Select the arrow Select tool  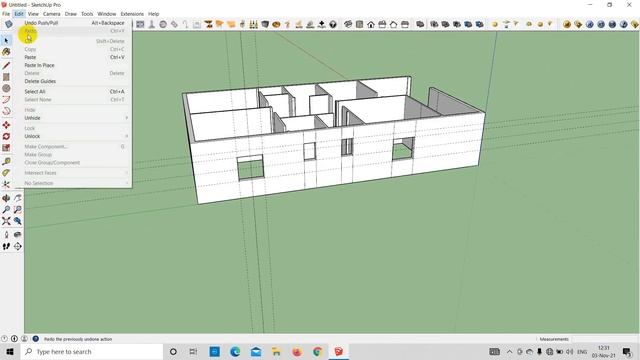point(6,40)
